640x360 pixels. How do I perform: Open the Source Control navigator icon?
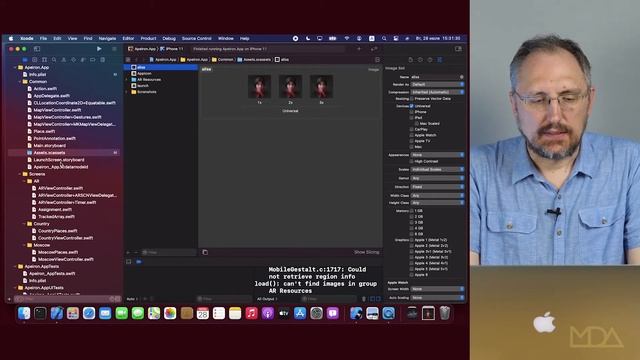click(x=35, y=60)
